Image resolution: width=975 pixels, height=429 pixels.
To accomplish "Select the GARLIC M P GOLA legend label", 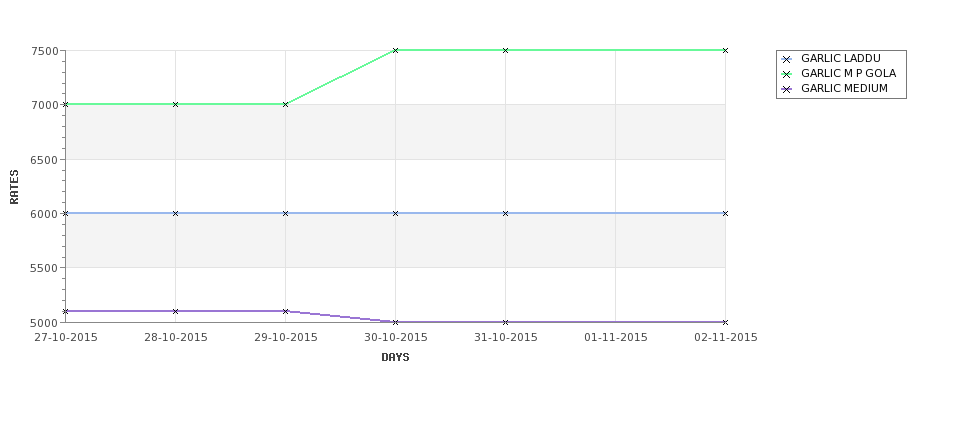I will [x=848, y=73].
